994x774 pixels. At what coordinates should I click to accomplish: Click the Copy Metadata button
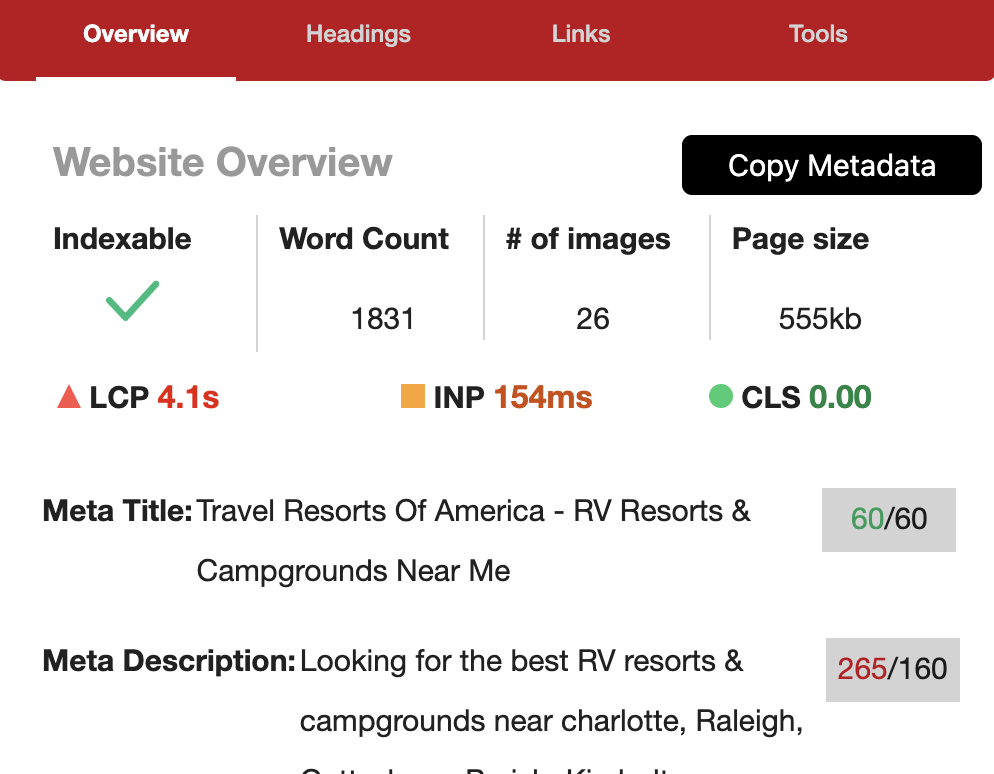click(832, 165)
